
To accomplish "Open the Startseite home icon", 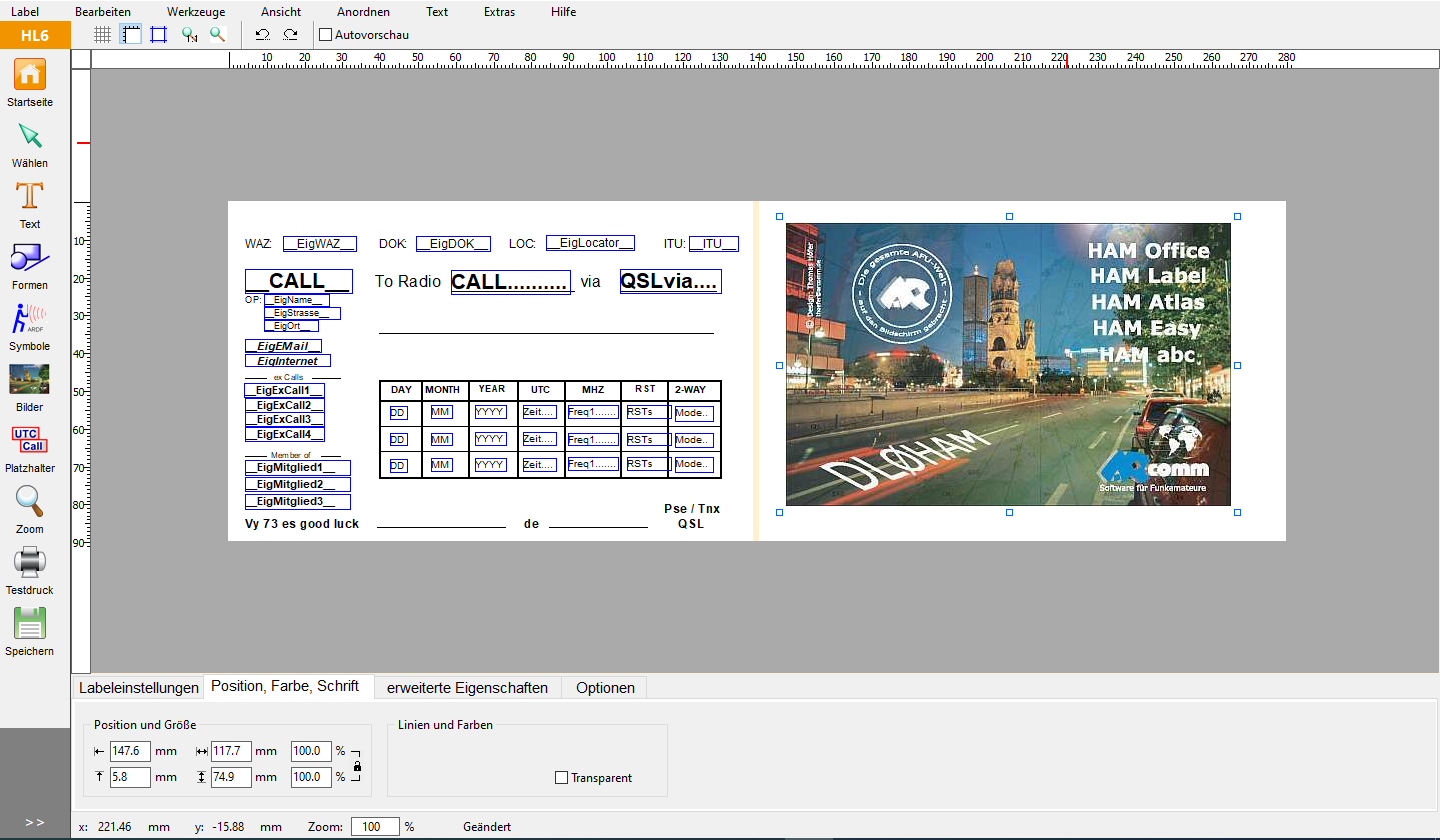I will click(29, 75).
